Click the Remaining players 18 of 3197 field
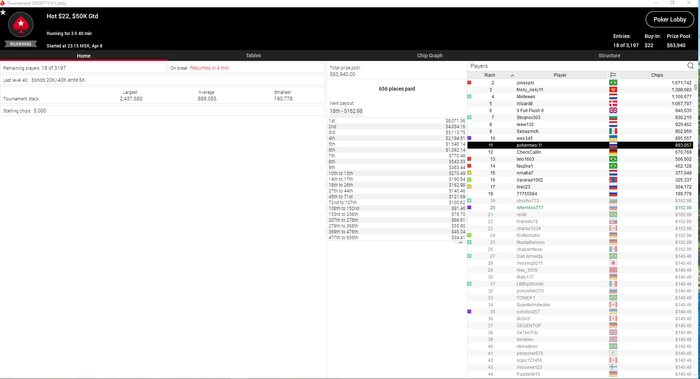The height and width of the screenshot is (379, 700). pos(83,68)
